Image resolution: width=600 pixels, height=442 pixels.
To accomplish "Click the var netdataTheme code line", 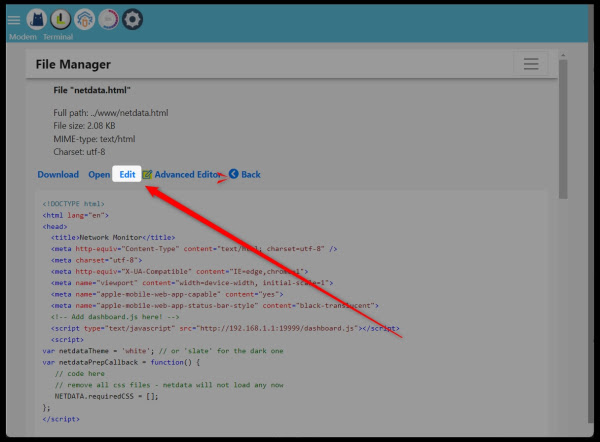I will tap(163, 351).
